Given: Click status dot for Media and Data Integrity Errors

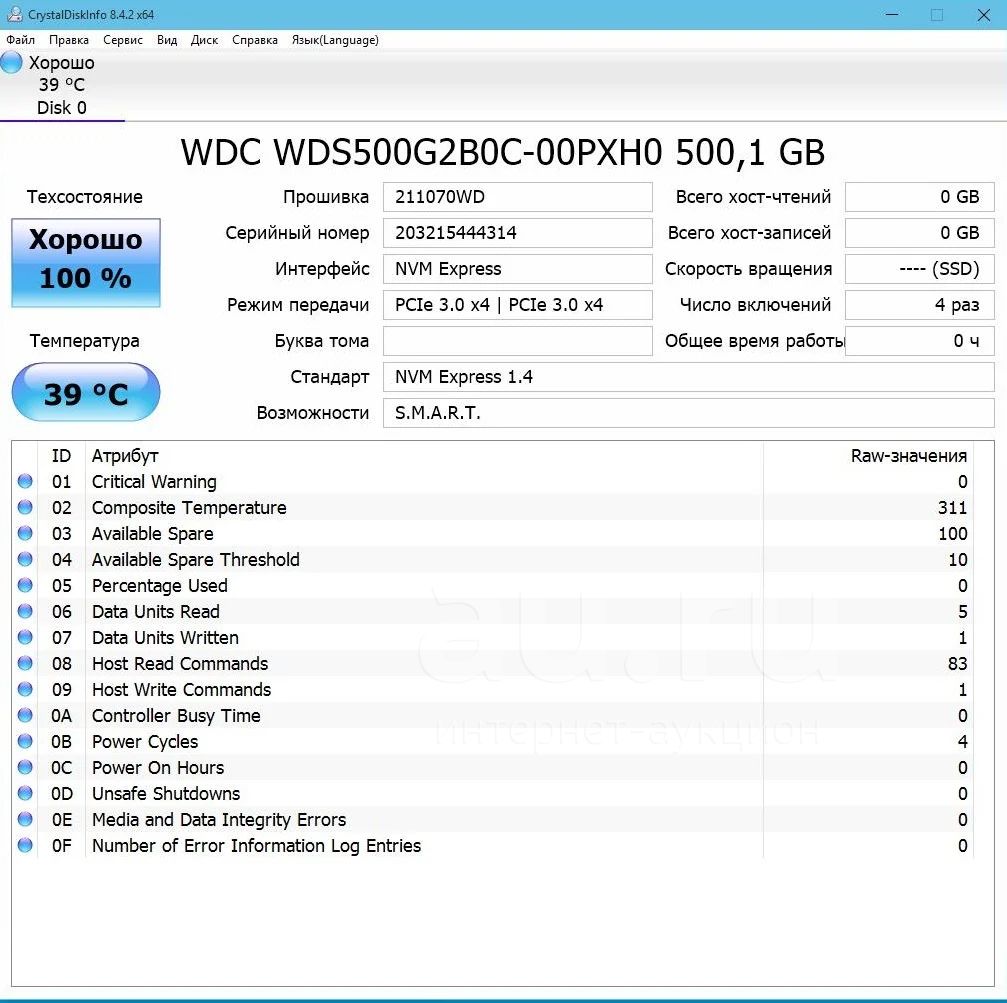Looking at the screenshot, I should 25,819.
